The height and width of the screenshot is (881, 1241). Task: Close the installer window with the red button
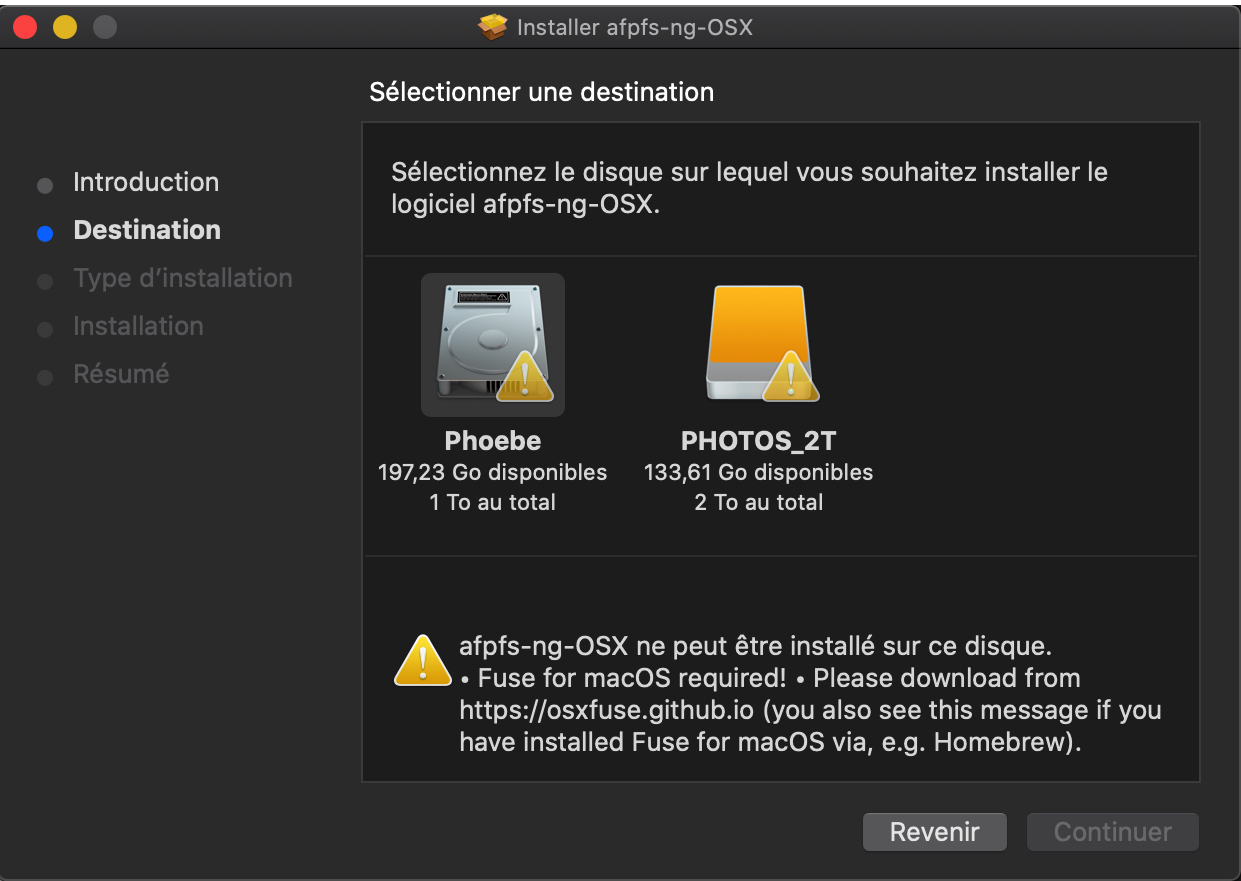(x=25, y=27)
